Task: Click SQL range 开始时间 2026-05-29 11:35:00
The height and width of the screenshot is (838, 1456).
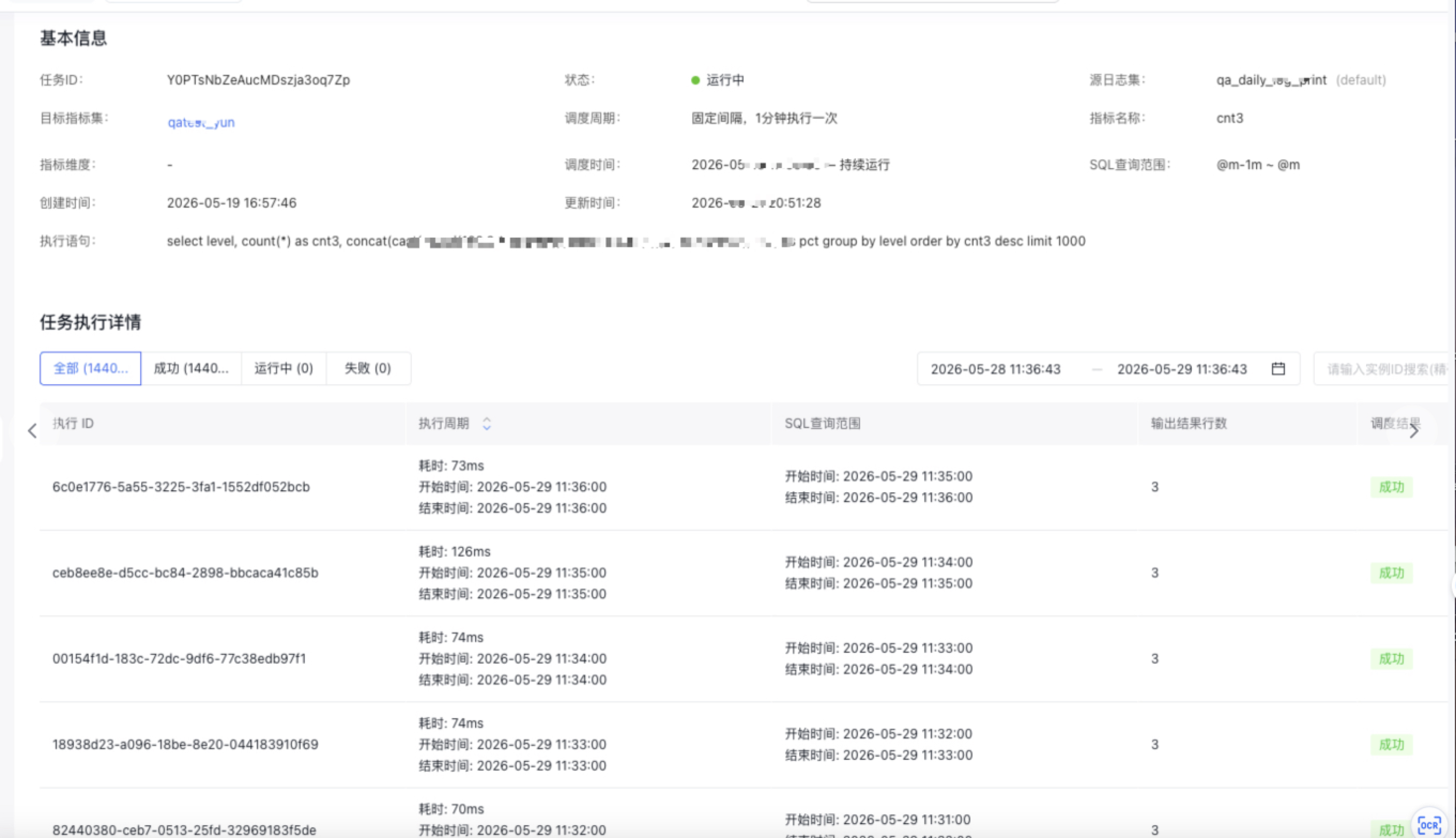Action: [x=878, y=476]
